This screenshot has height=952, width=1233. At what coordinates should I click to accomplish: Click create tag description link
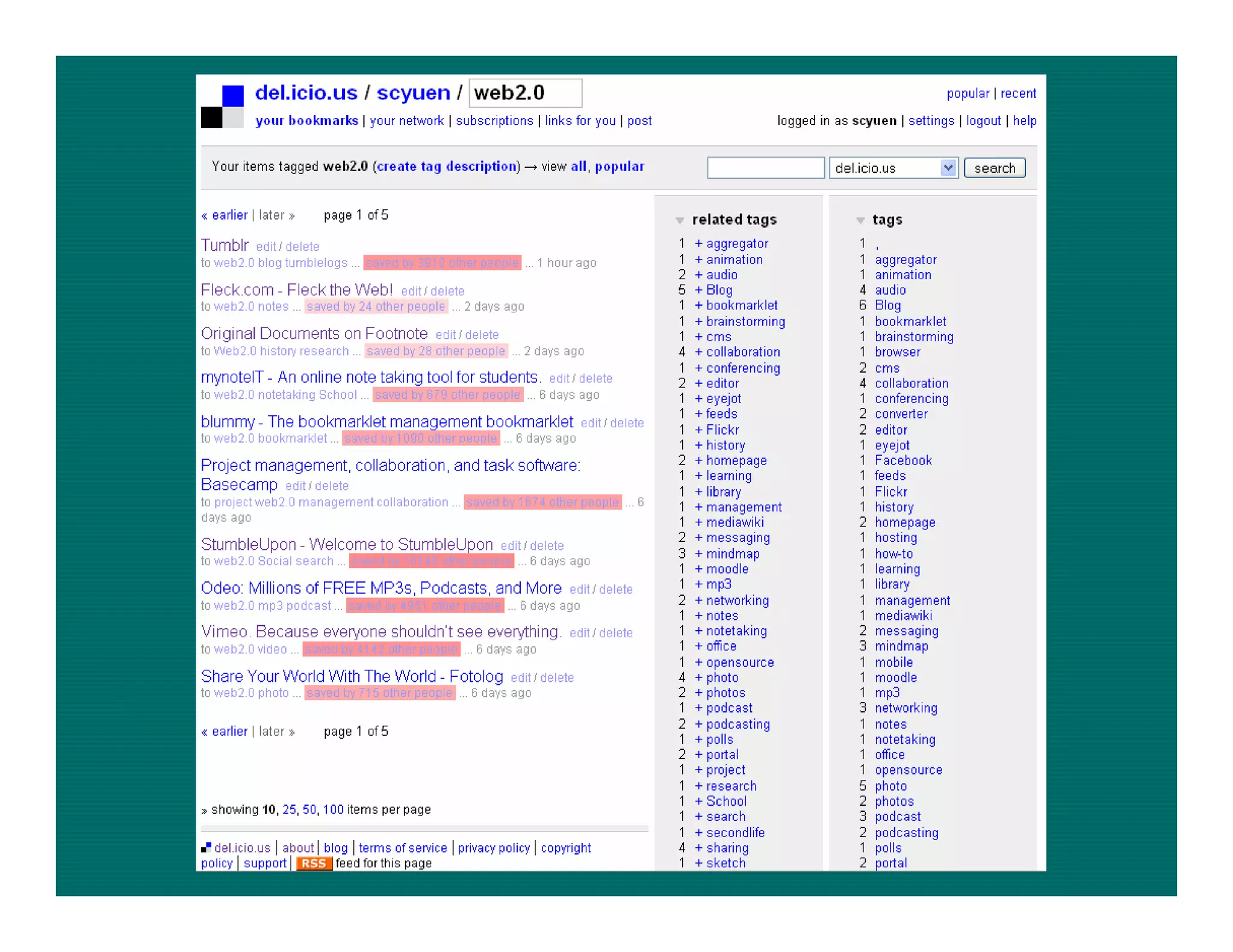tap(446, 166)
